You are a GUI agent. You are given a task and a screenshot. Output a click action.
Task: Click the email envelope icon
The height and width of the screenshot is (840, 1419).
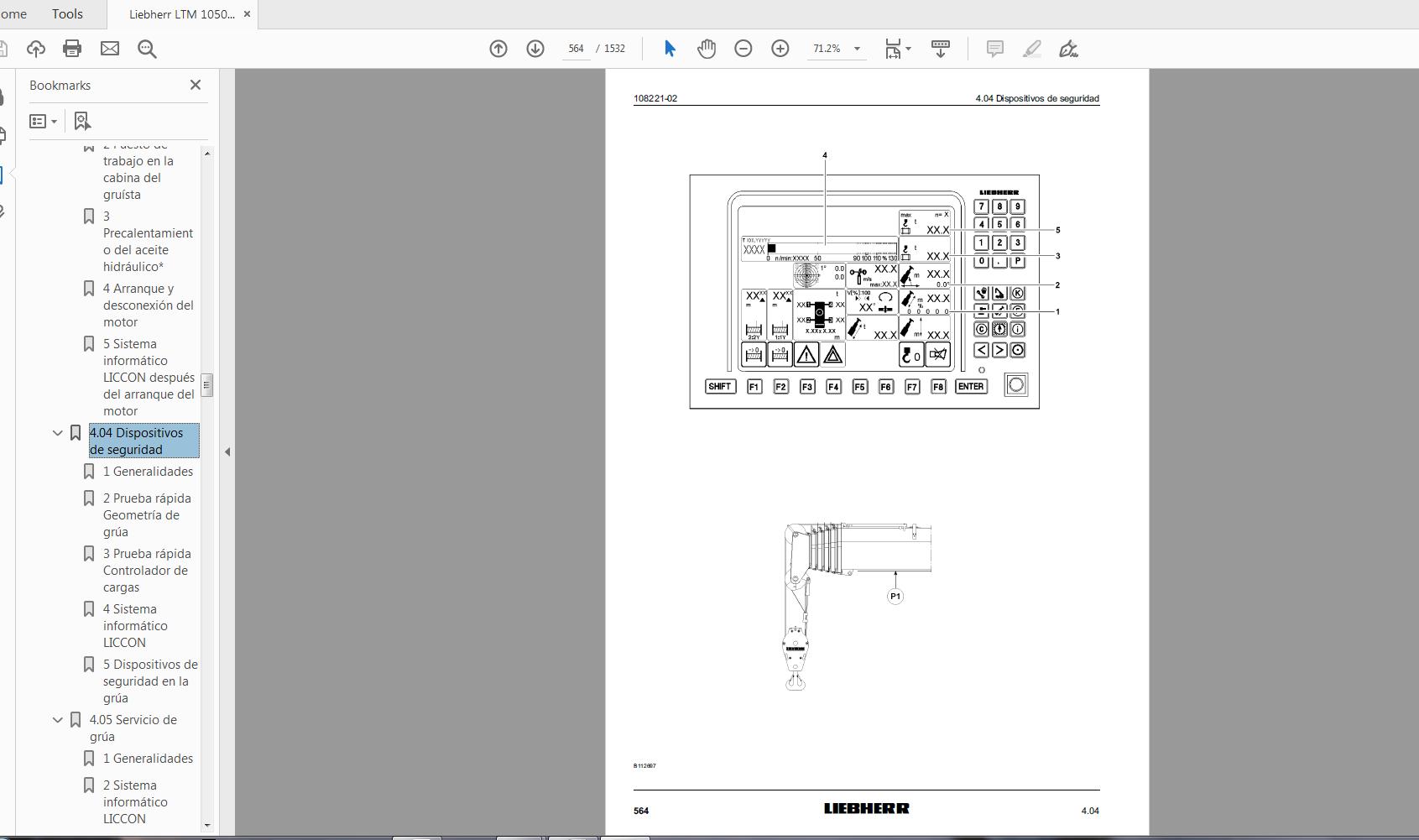click(x=110, y=49)
